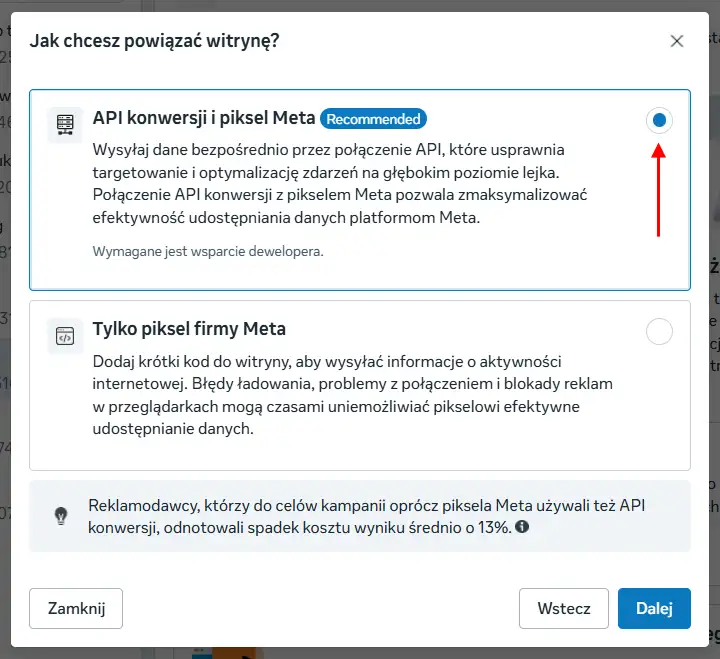Open the info icon after 13% statistic
This screenshot has height=659, width=720.
(522, 526)
